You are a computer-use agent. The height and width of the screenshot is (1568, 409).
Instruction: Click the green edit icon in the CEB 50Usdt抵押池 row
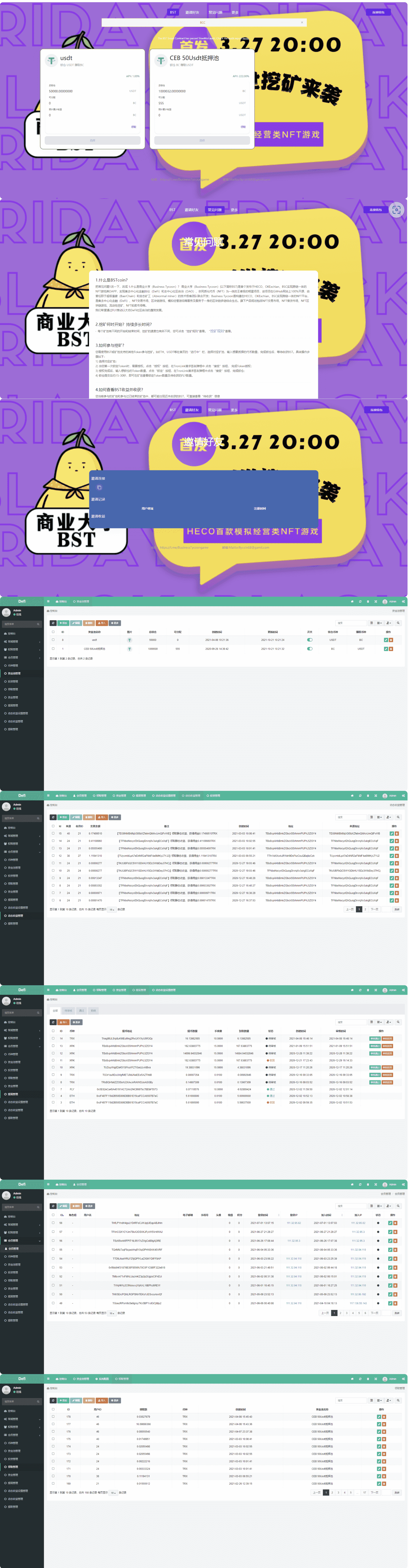[386, 649]
